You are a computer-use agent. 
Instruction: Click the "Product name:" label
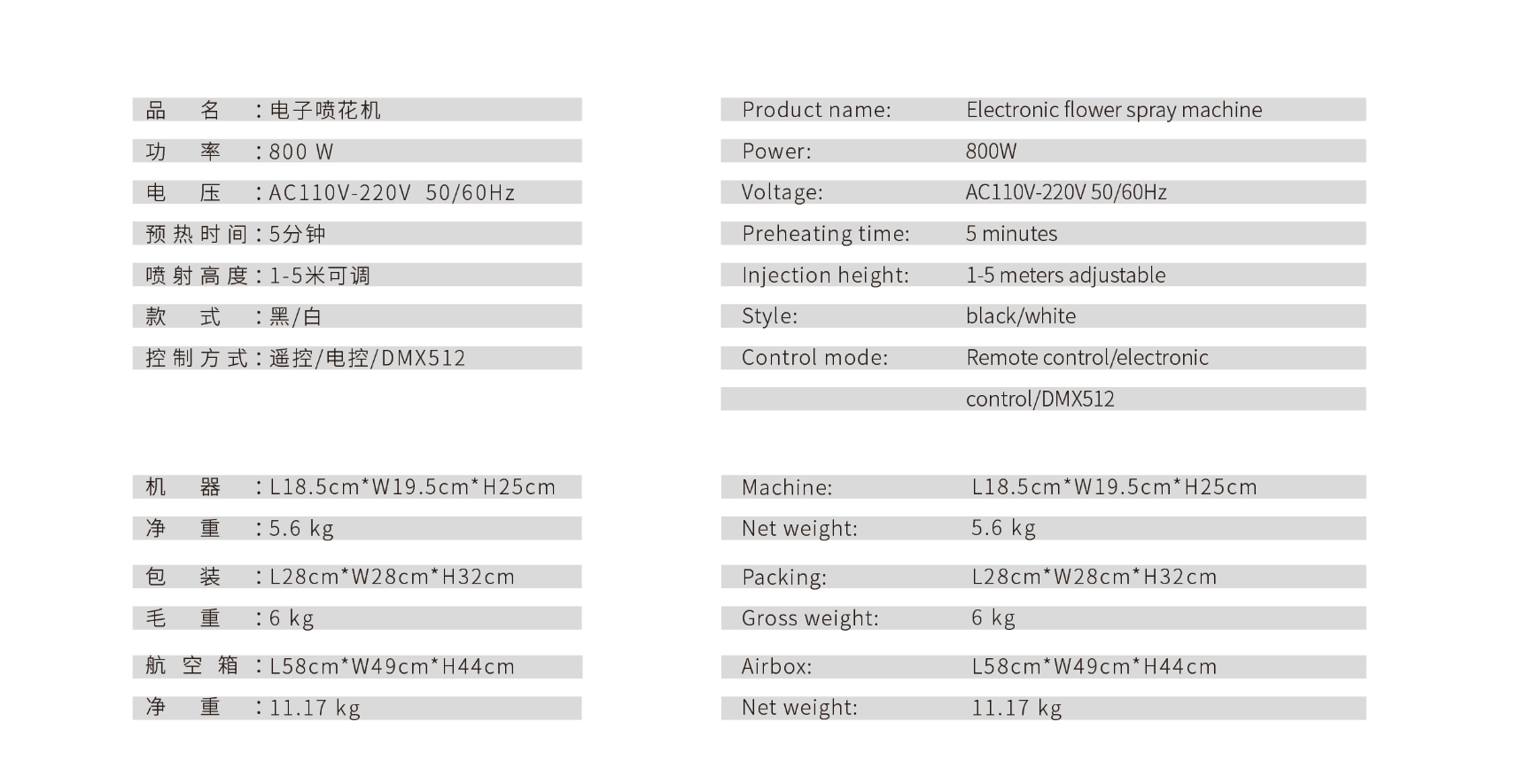tap(816, 110)
